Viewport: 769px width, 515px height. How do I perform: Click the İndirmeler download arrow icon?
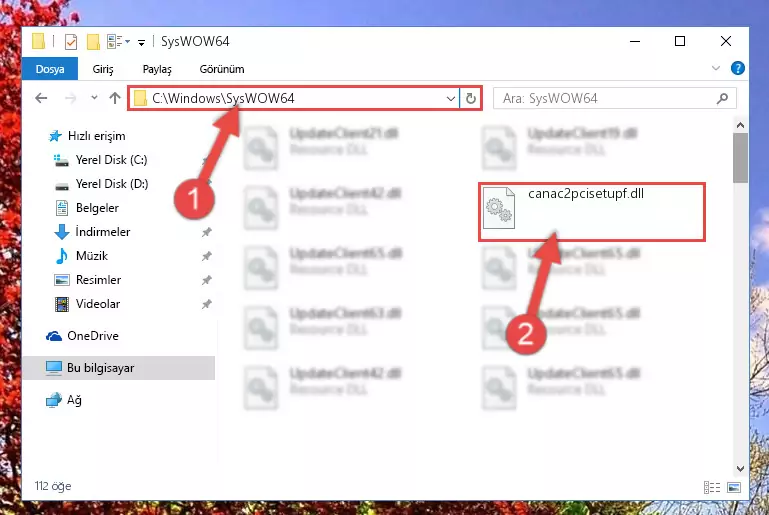click(62, 232)
